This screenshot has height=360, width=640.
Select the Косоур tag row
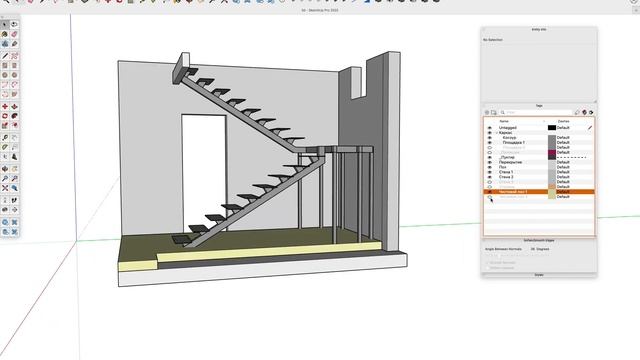539,138
